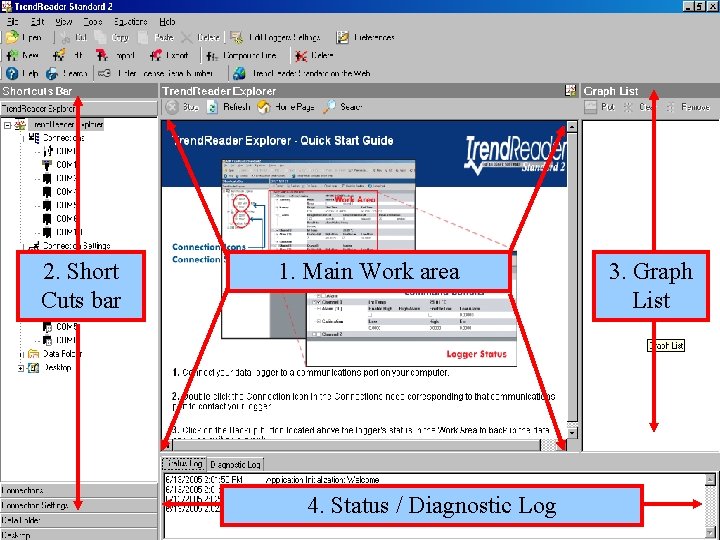Click the icon at the right of the TrendReader Explorer header

[571, 90]
